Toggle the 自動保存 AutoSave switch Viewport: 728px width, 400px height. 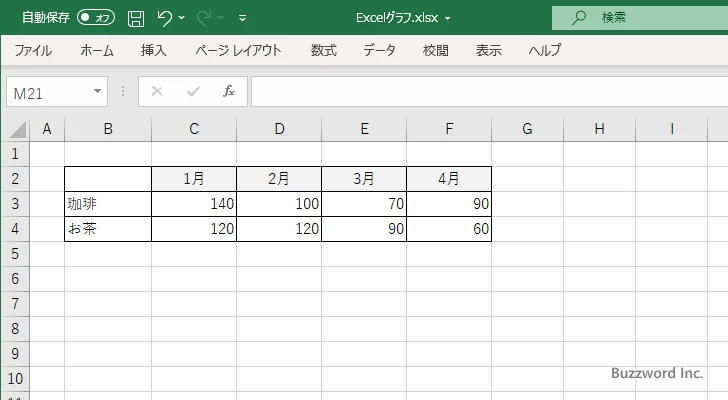click(96, 17)
